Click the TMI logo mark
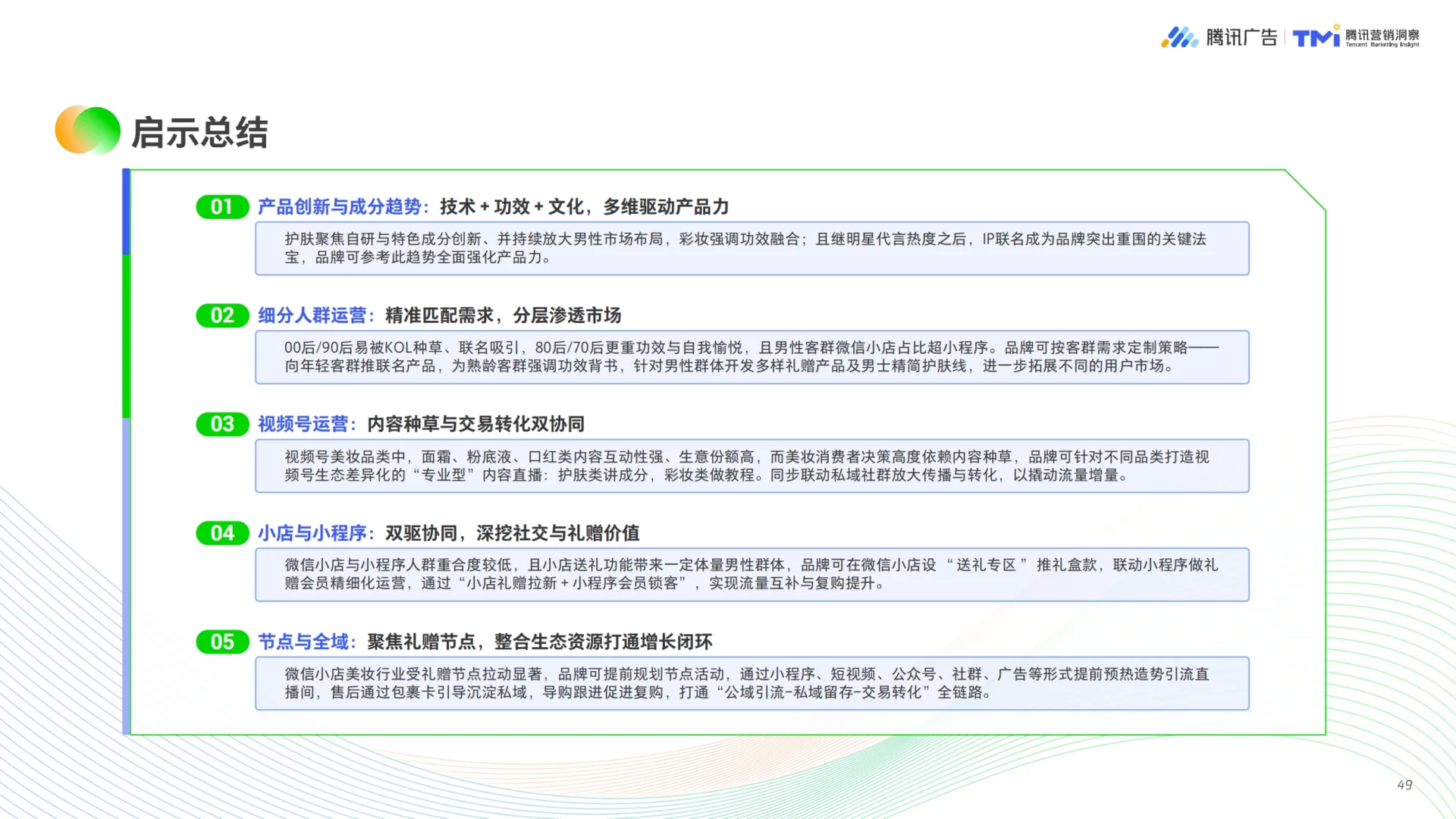 1316,36
